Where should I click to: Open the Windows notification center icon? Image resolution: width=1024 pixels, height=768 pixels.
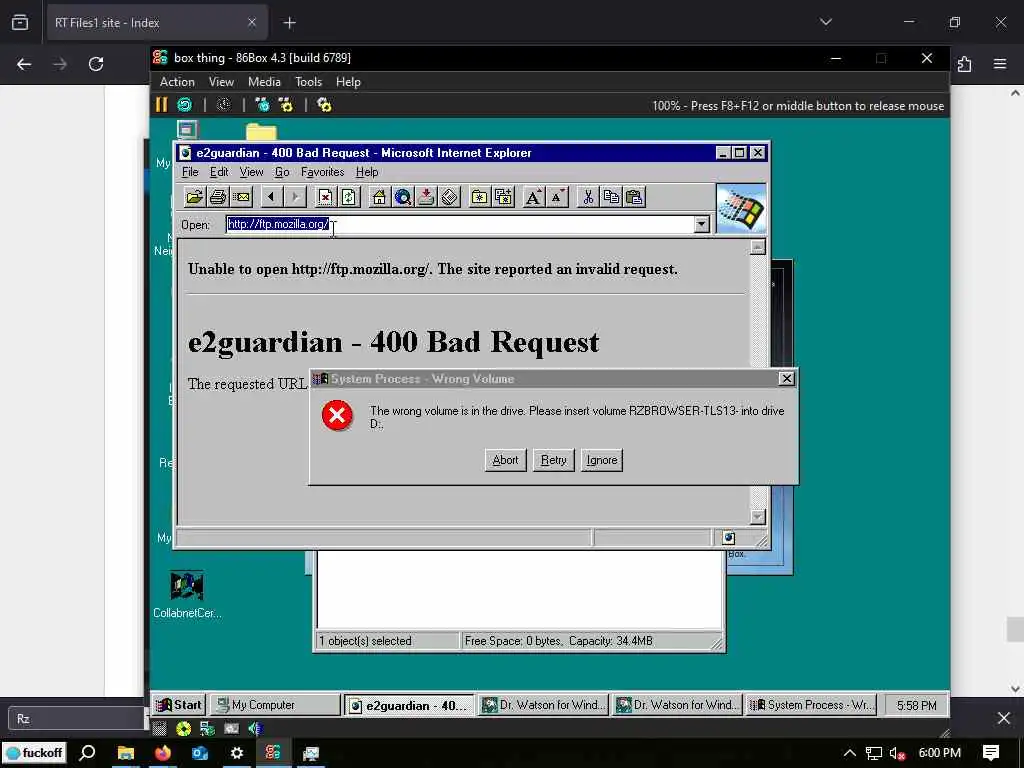(x=991, y=753)
